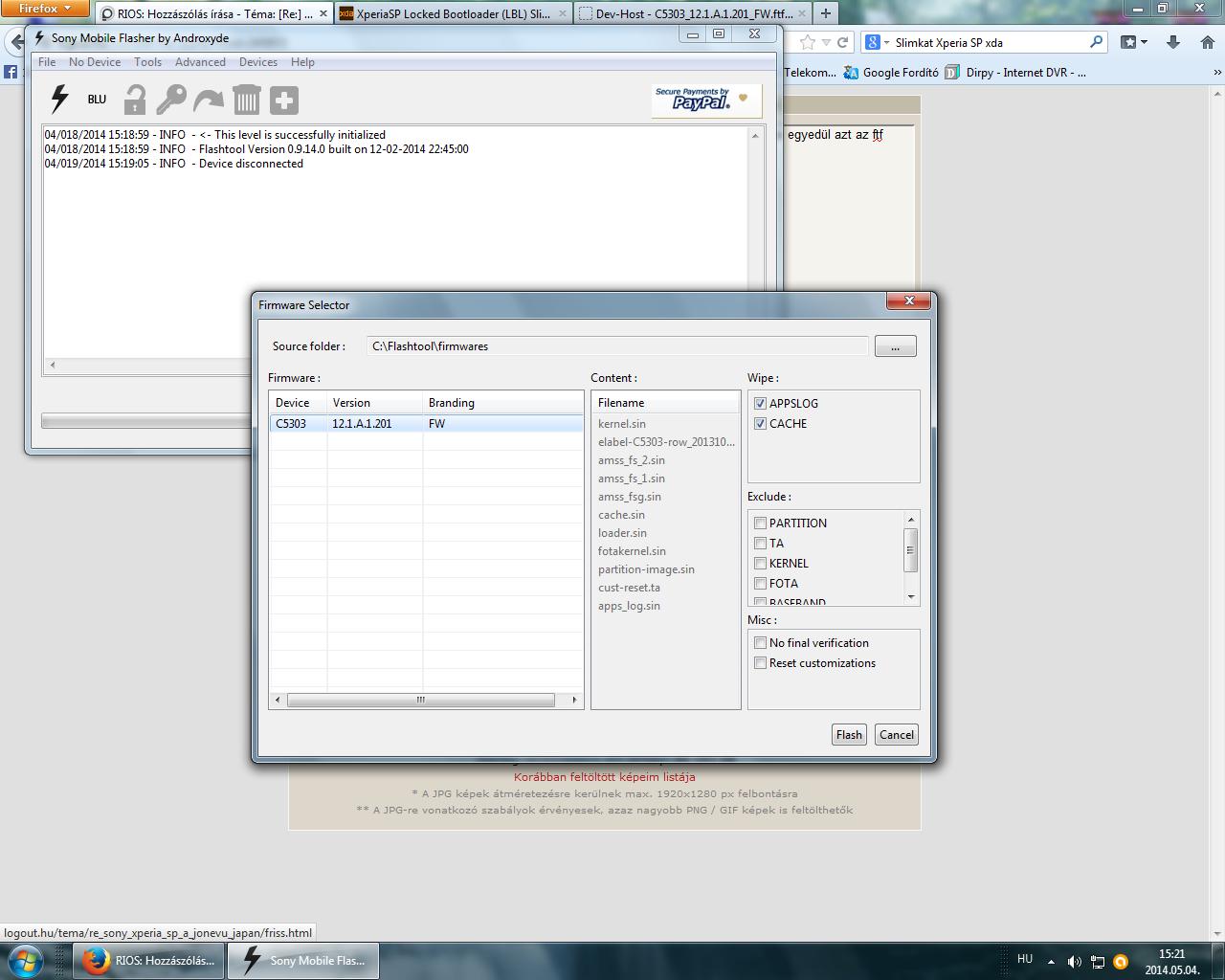Screen dimensions: 1225x980
Task: Switch to the RIOS Hozzászólás tab
Action: click(212, 13)
